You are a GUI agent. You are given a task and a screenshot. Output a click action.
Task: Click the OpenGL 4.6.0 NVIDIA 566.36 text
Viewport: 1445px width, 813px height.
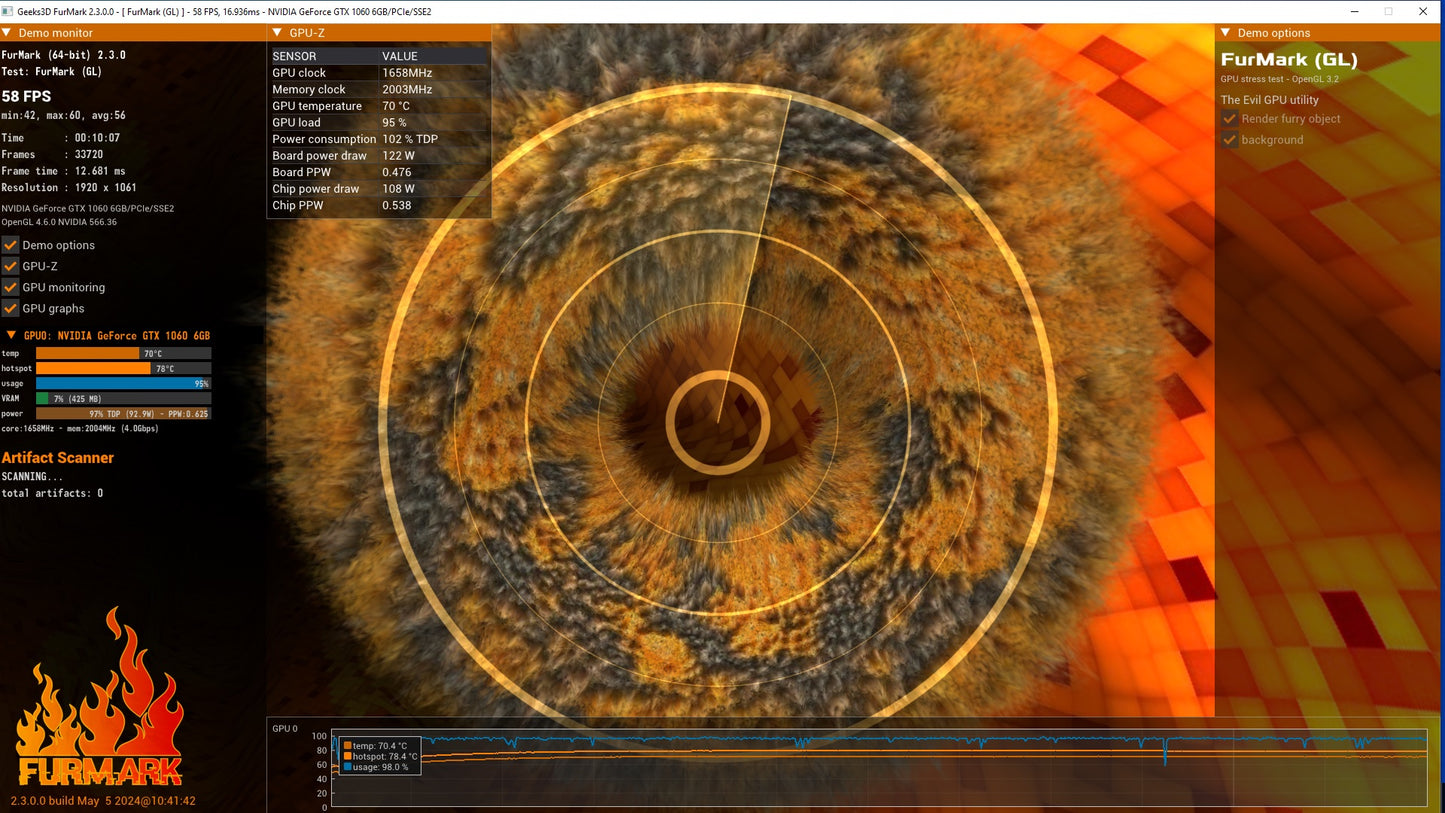(x=59, y=222)
